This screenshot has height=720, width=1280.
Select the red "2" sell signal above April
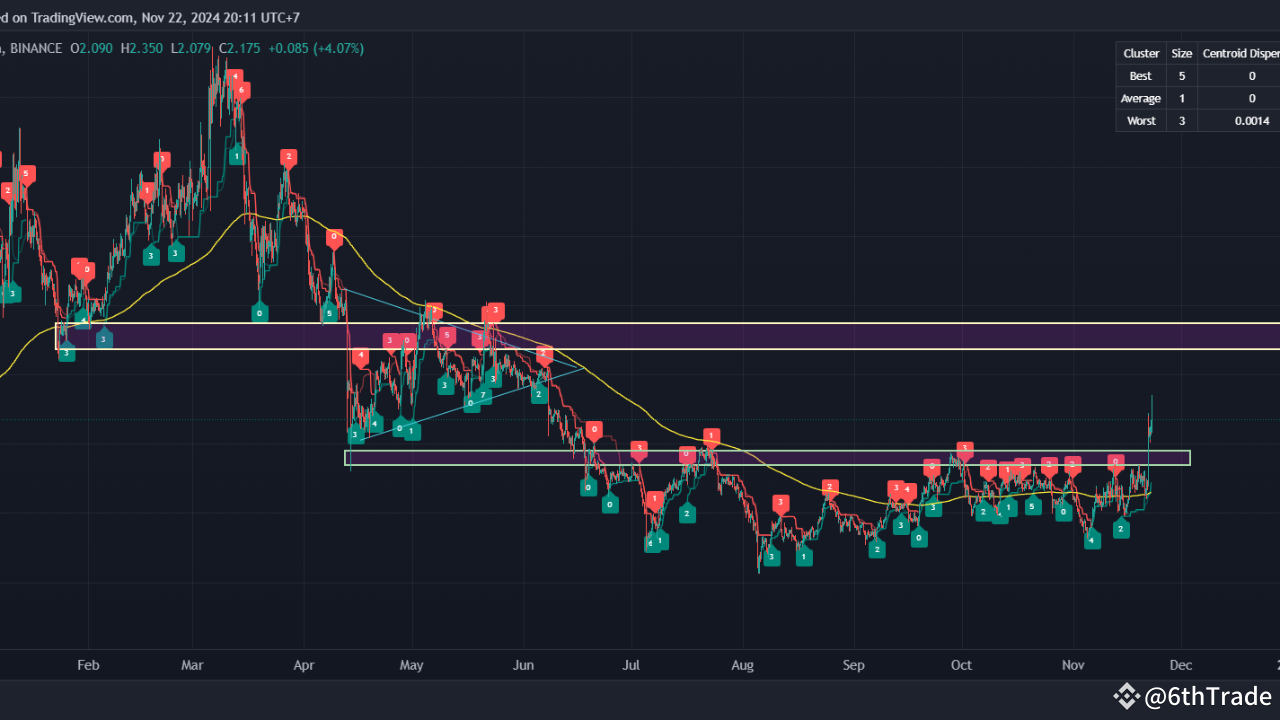pos(289,156)
